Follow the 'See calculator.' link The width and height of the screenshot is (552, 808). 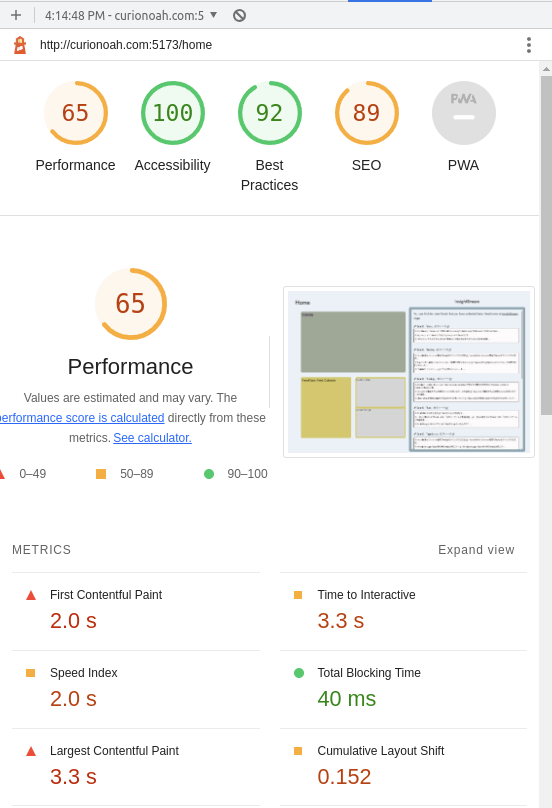[x=153, y=437]
